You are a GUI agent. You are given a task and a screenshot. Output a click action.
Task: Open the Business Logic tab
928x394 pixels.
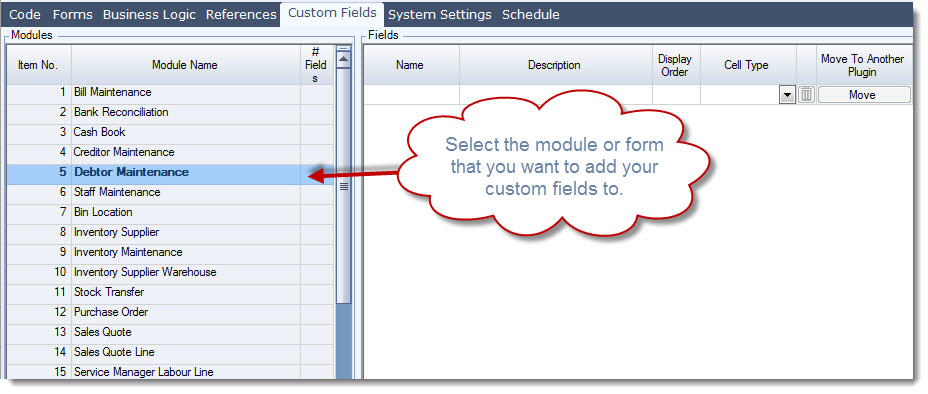(x=149, y=15)
